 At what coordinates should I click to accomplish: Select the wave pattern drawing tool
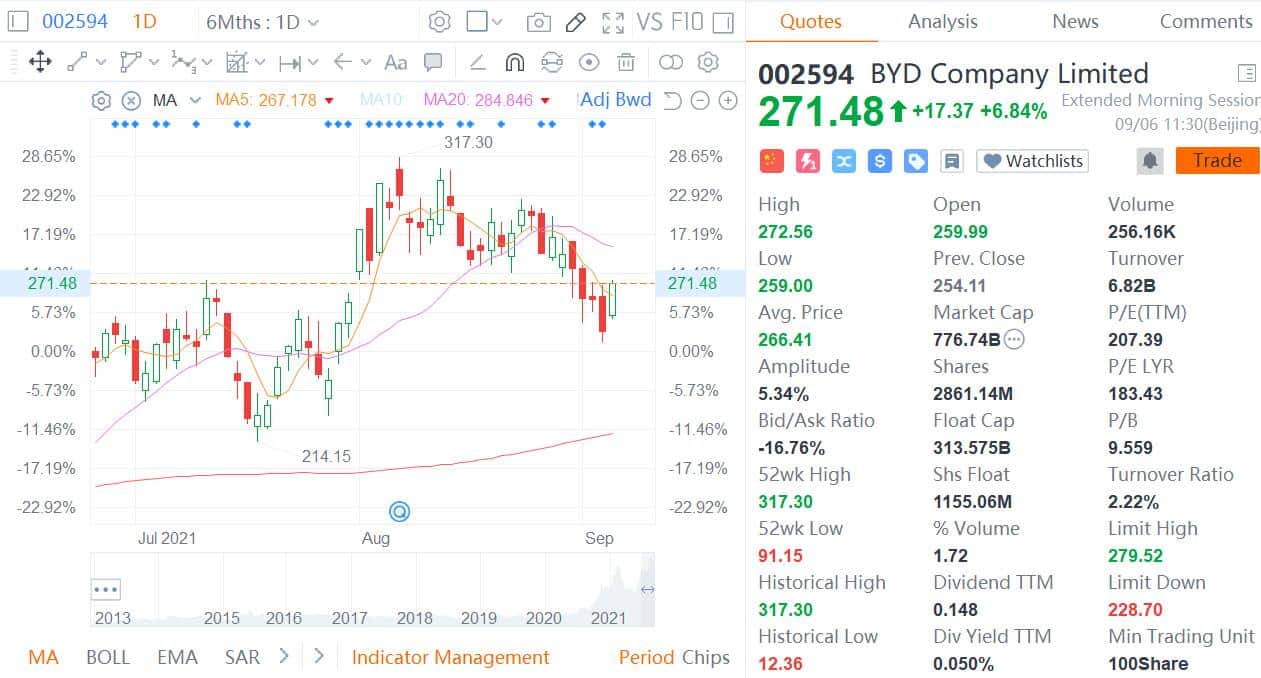tap(183, 62)
